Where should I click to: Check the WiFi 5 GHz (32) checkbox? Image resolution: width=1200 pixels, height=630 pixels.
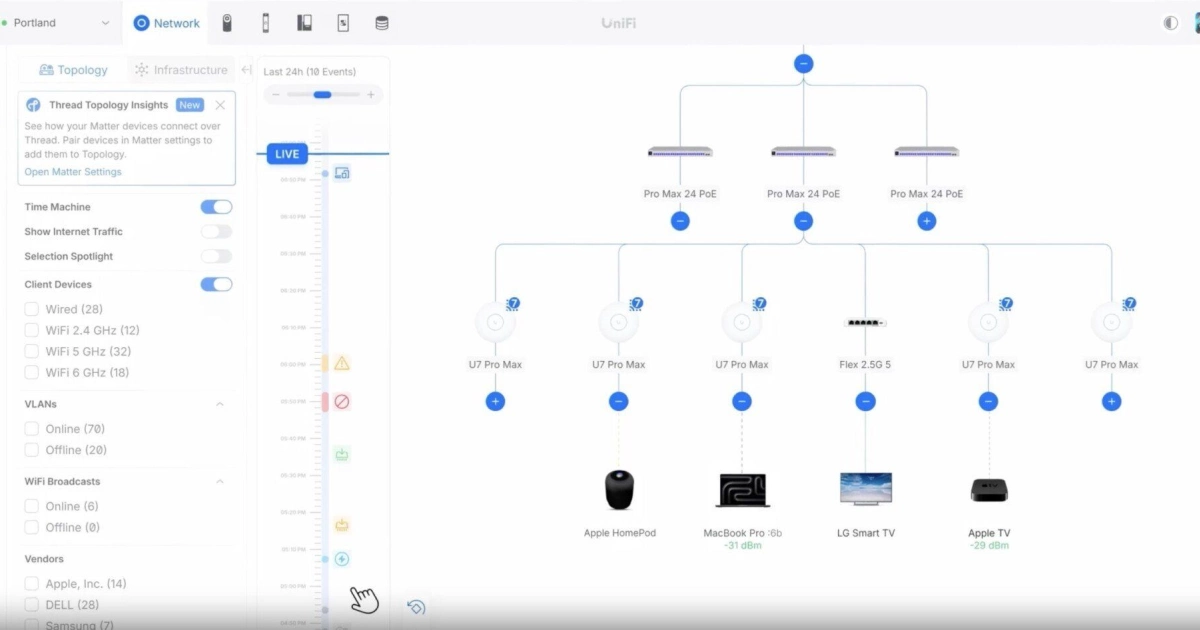coord(32,351)
